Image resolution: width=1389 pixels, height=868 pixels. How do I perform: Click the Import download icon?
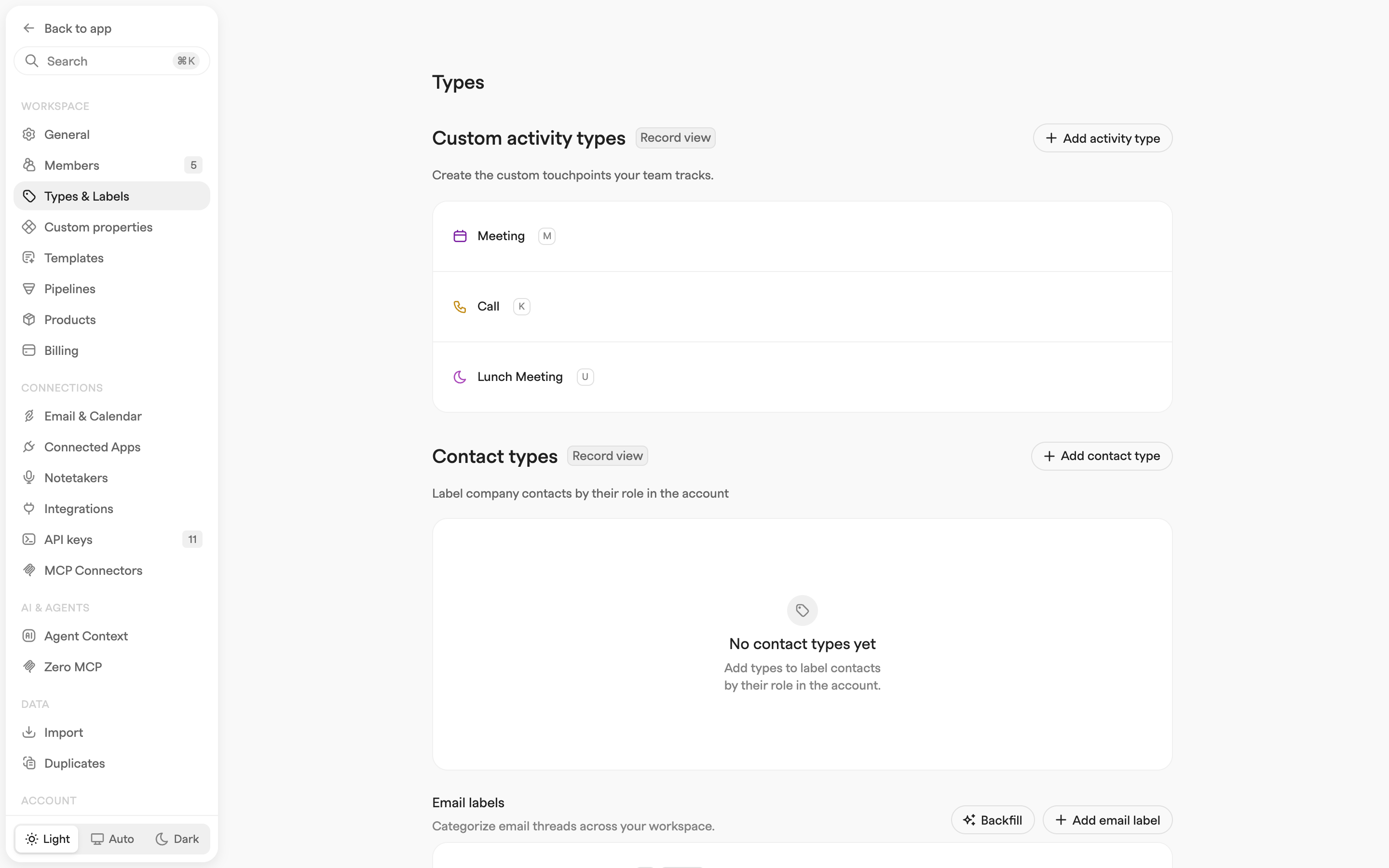coord(29,732)
